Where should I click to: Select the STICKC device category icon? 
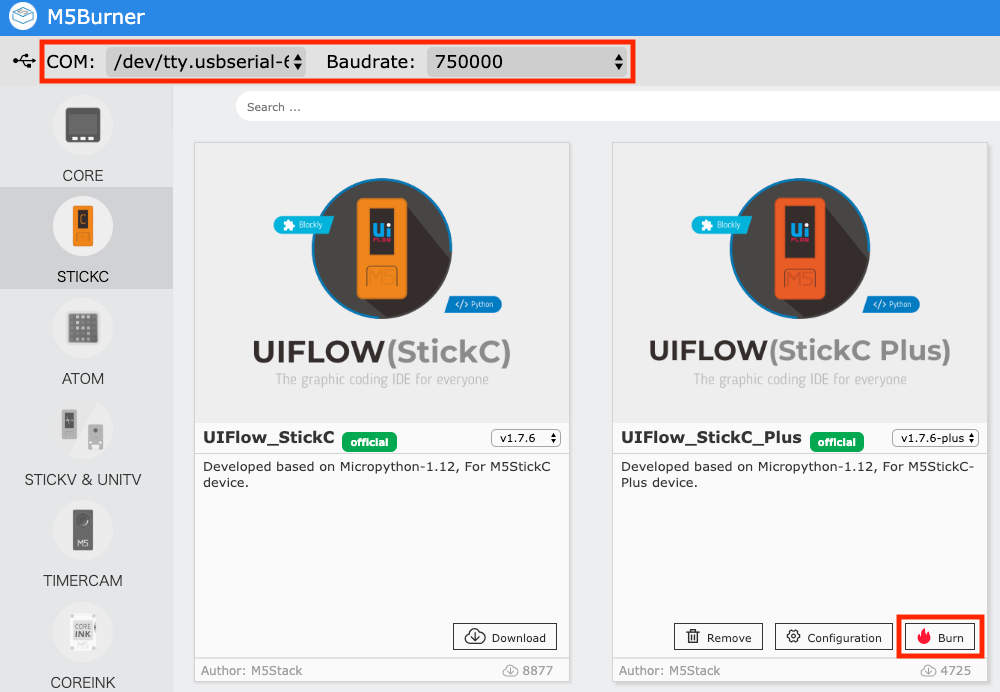pyautogui.click(x=83, y=226)
